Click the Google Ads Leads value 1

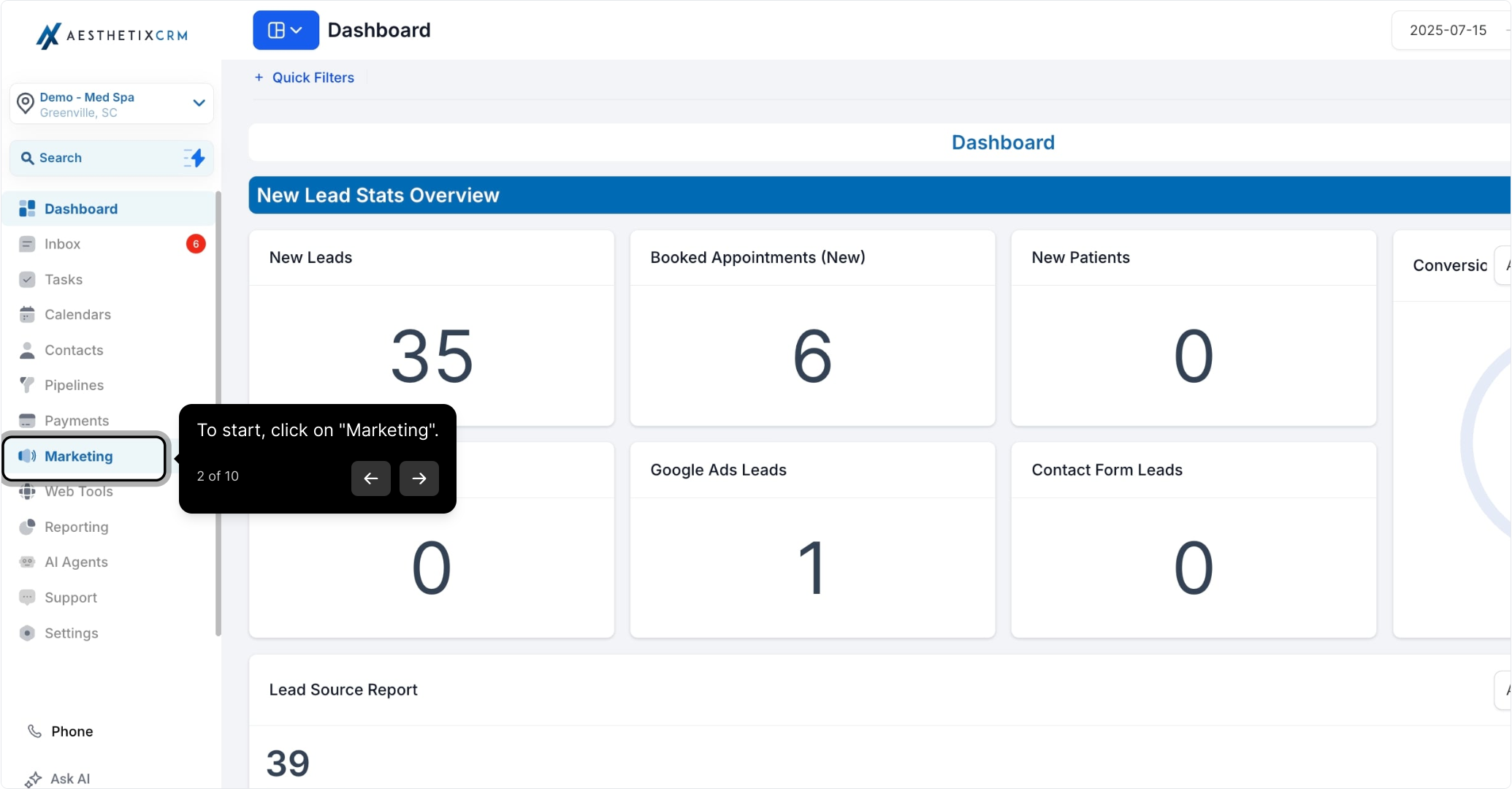[x=812, y=568]
